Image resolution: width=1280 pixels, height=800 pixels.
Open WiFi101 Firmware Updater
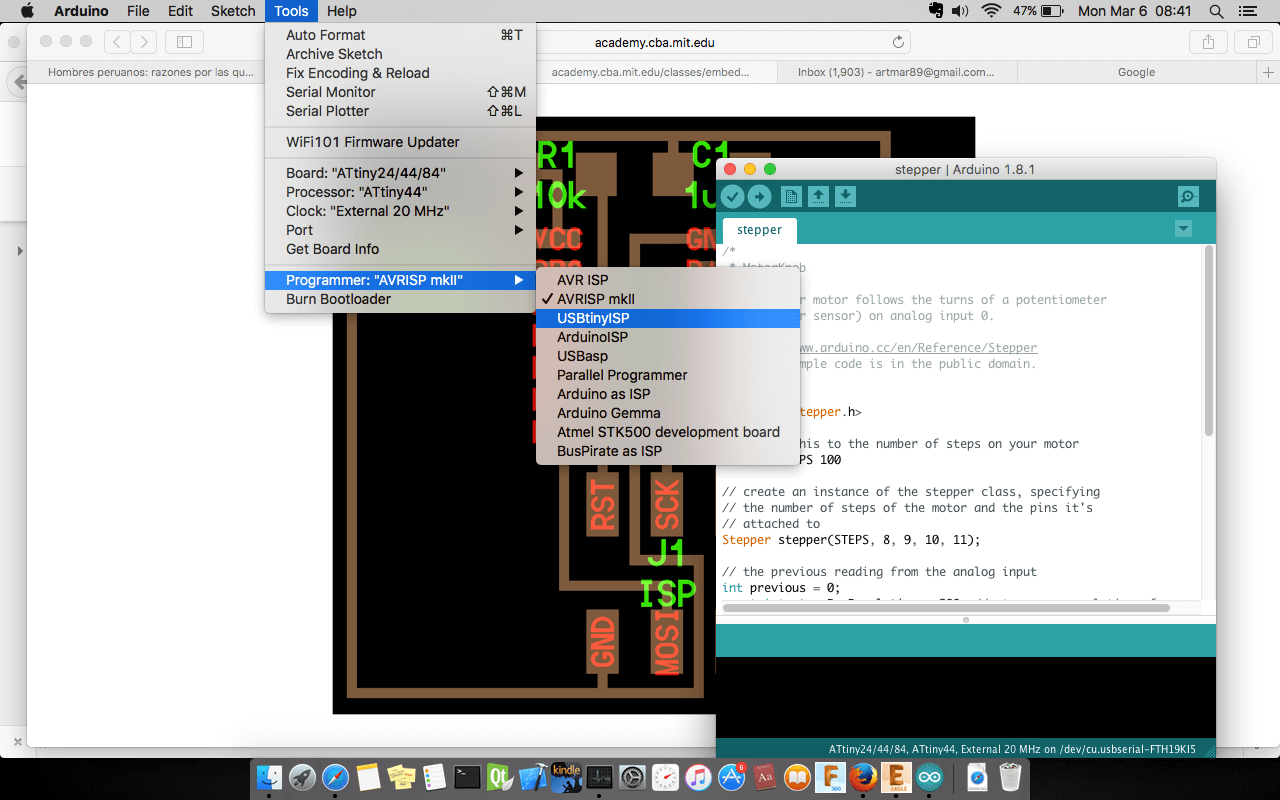[400, 142]
